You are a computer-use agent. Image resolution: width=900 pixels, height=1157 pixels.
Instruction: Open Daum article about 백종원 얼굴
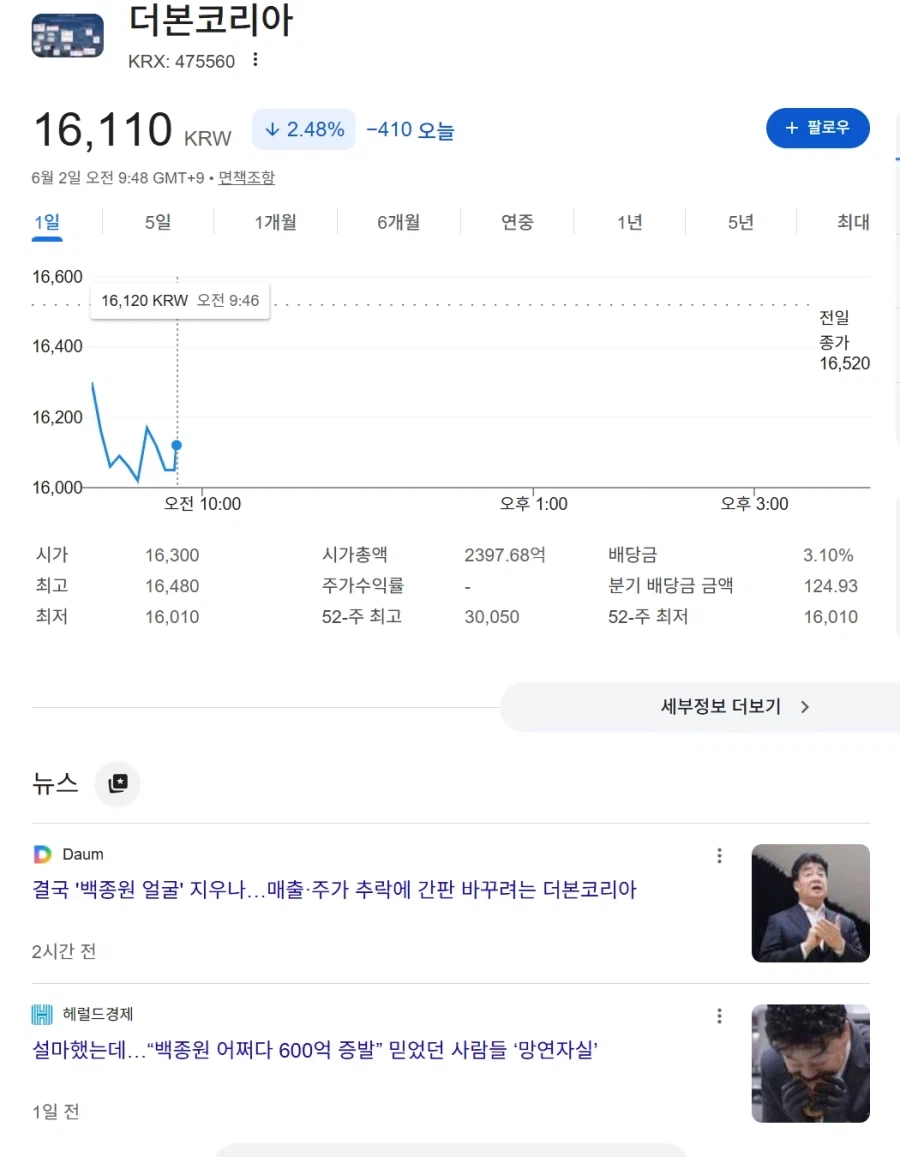click(334, 889)
